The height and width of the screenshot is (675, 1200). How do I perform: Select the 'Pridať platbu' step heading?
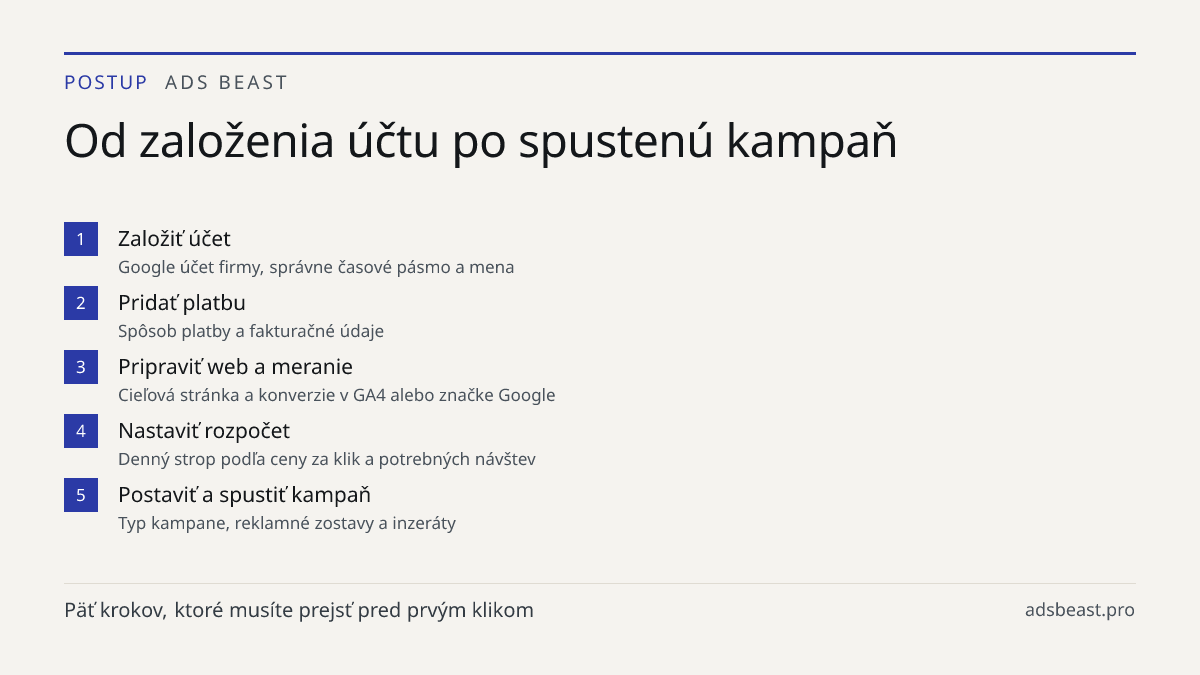[x=182, y=303]
